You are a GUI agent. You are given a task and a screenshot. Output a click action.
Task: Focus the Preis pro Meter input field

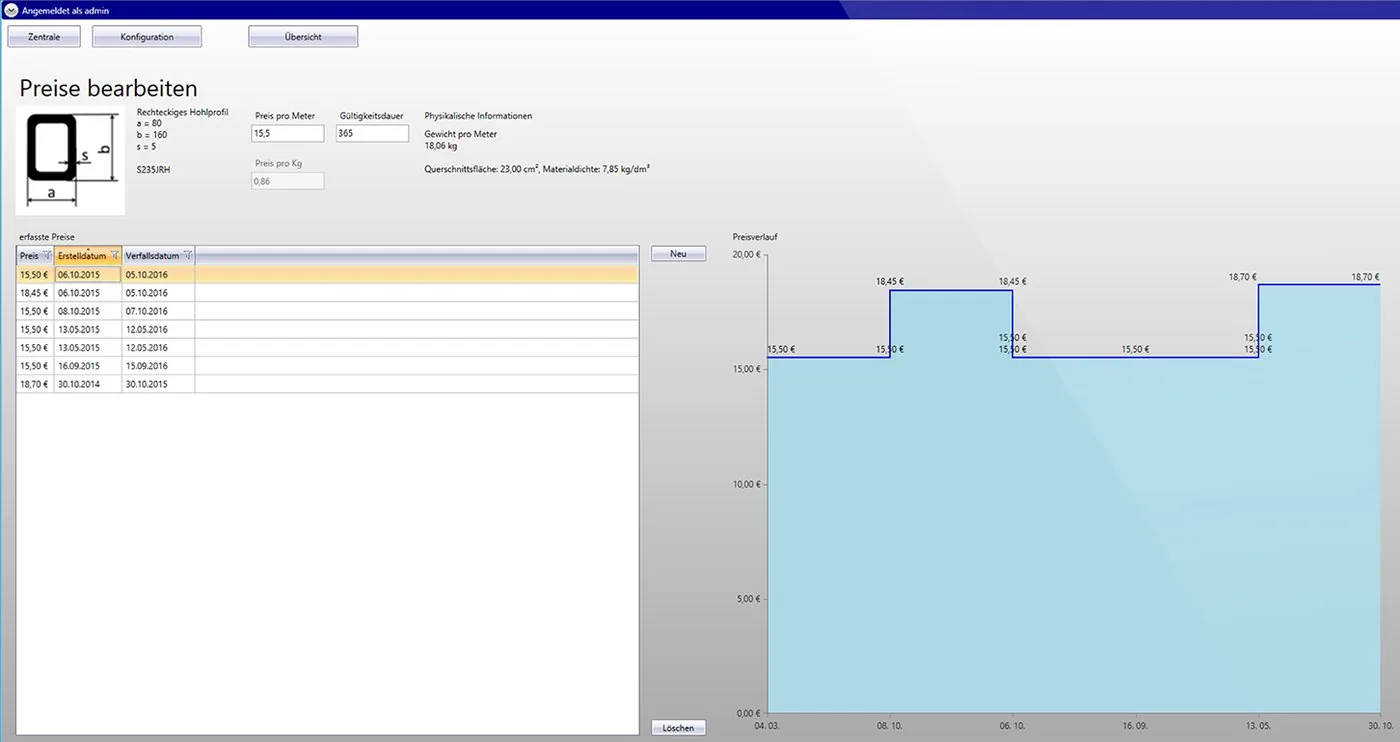(288, 133)
